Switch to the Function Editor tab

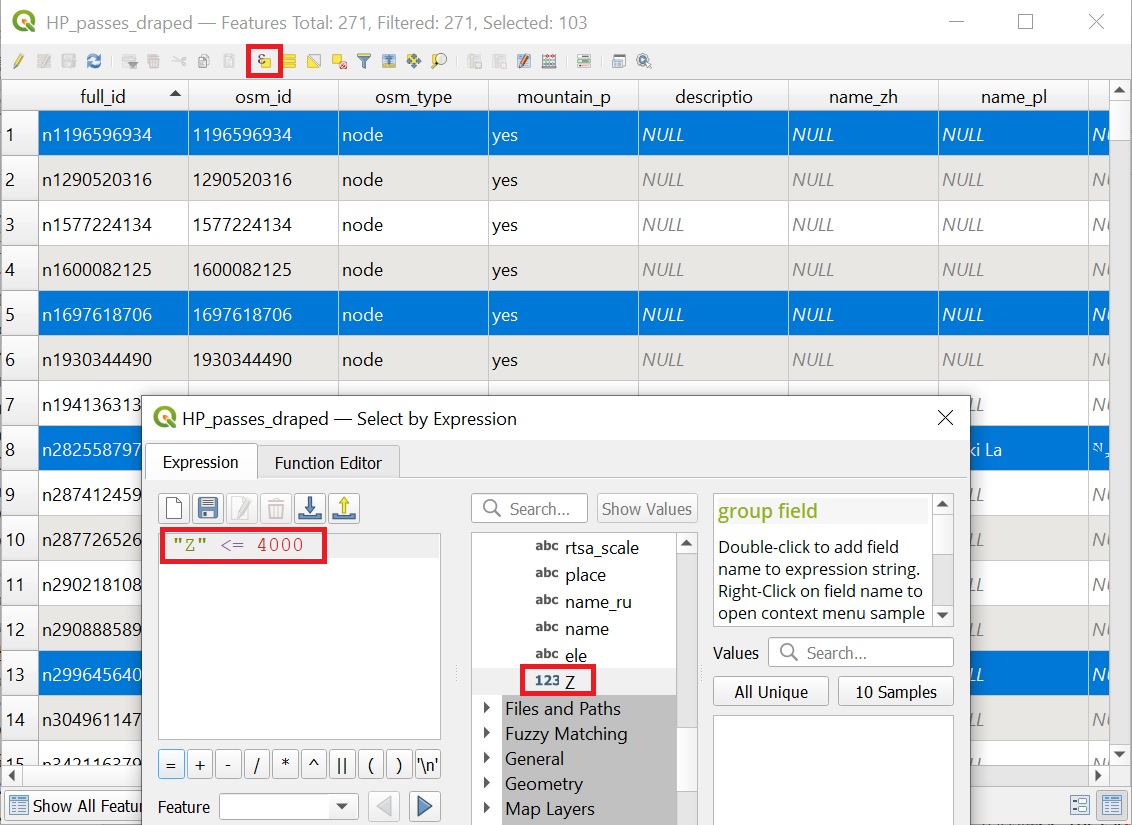pyautogui.click(x=328, y=463)
